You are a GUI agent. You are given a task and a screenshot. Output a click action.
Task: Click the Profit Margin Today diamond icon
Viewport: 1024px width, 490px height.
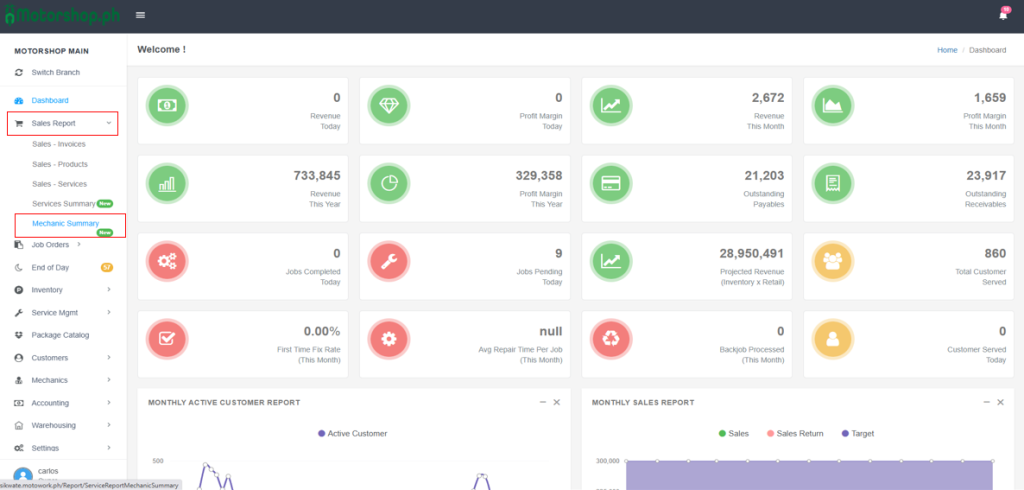click(388, 104)
